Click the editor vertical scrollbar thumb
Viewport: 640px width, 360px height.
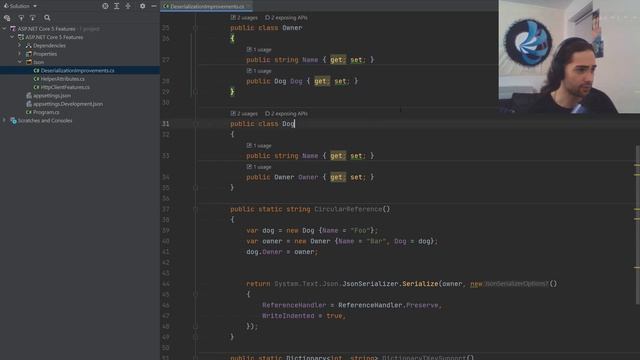(638, 224)
